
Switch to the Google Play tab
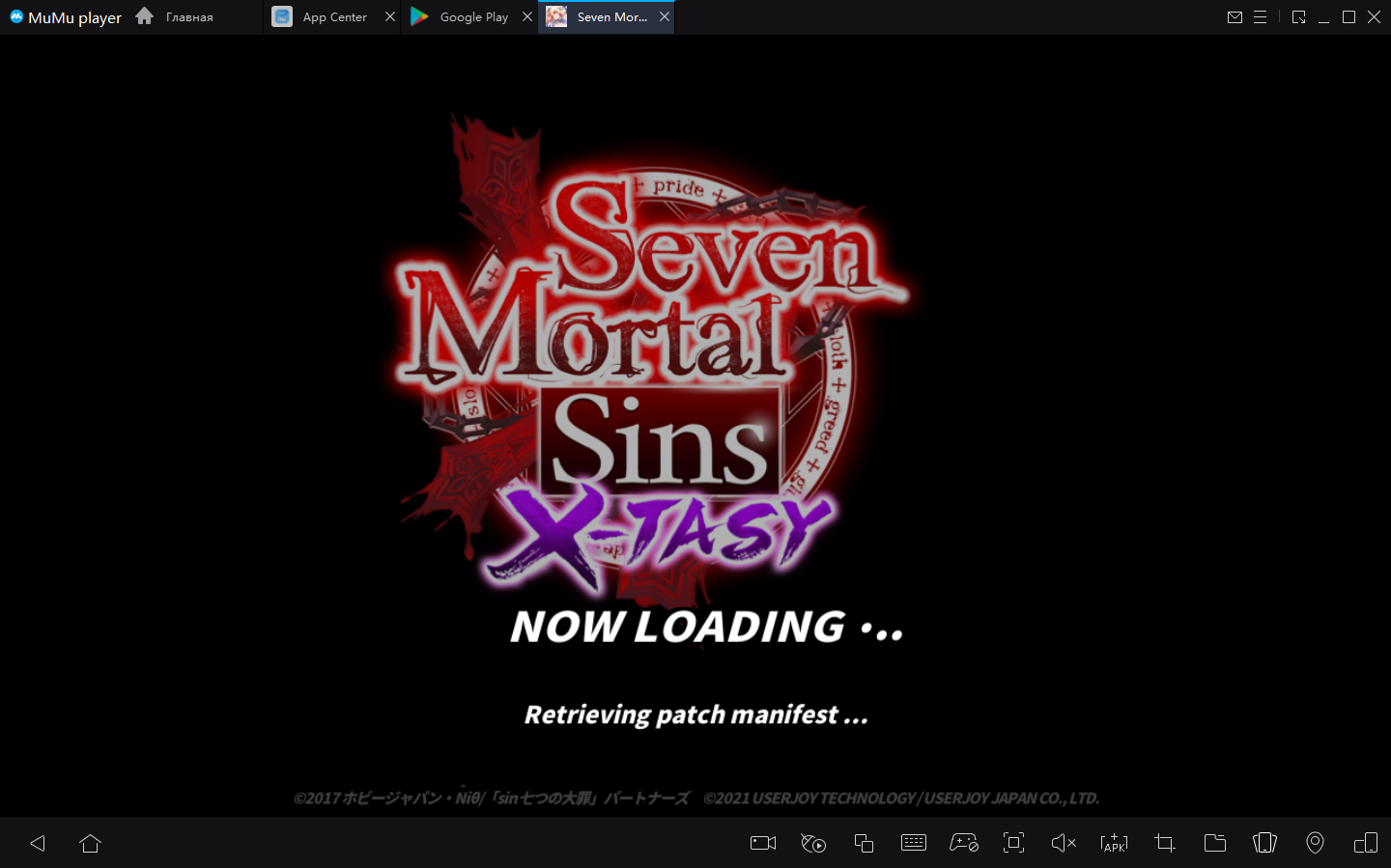(x=472, y=17)
